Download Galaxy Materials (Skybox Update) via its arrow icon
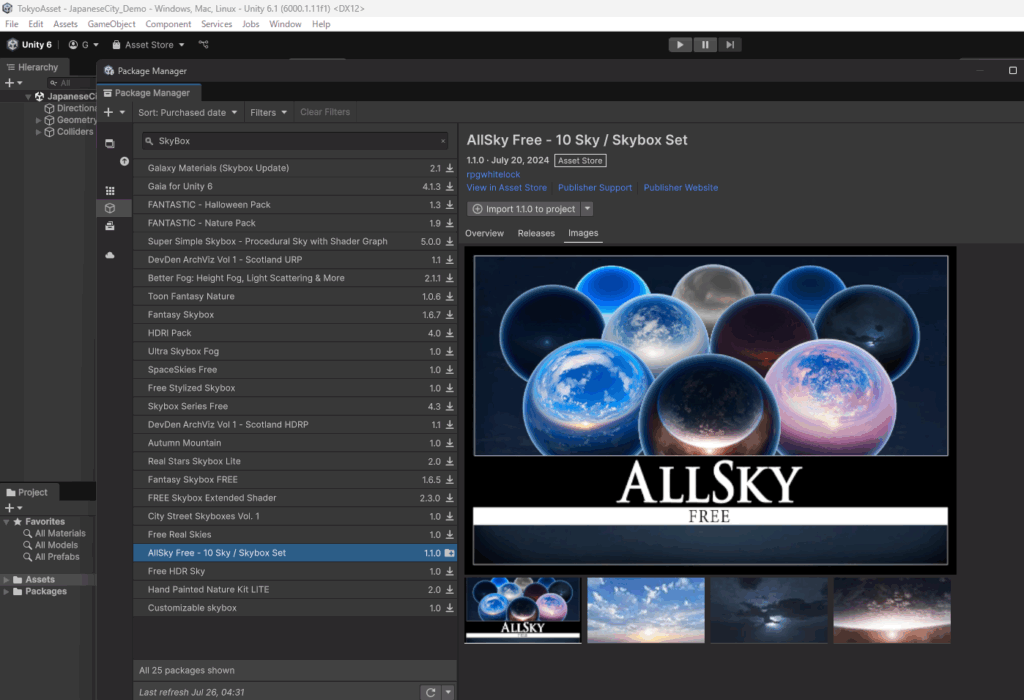This screenshot has width=1024, height=700. (x=449, y=168)
